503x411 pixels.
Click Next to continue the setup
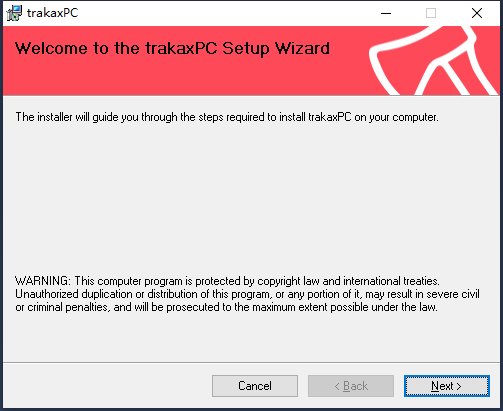click(x=447, y=386)
